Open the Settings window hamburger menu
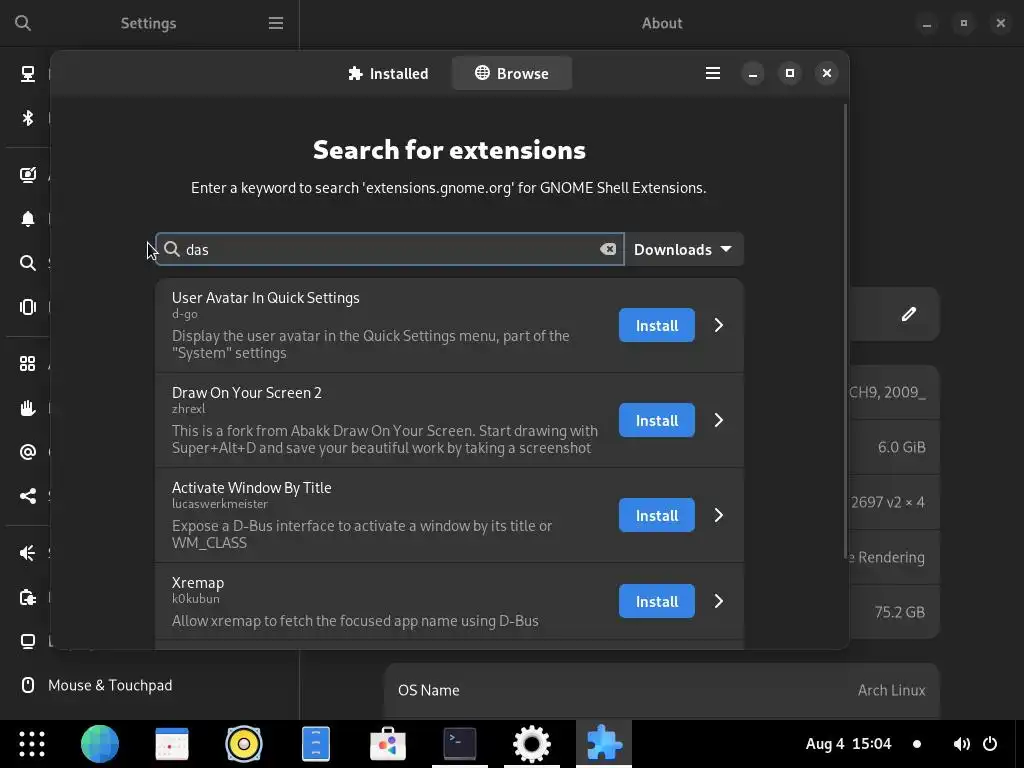The image size is (1024, 768). click(276, 24)
